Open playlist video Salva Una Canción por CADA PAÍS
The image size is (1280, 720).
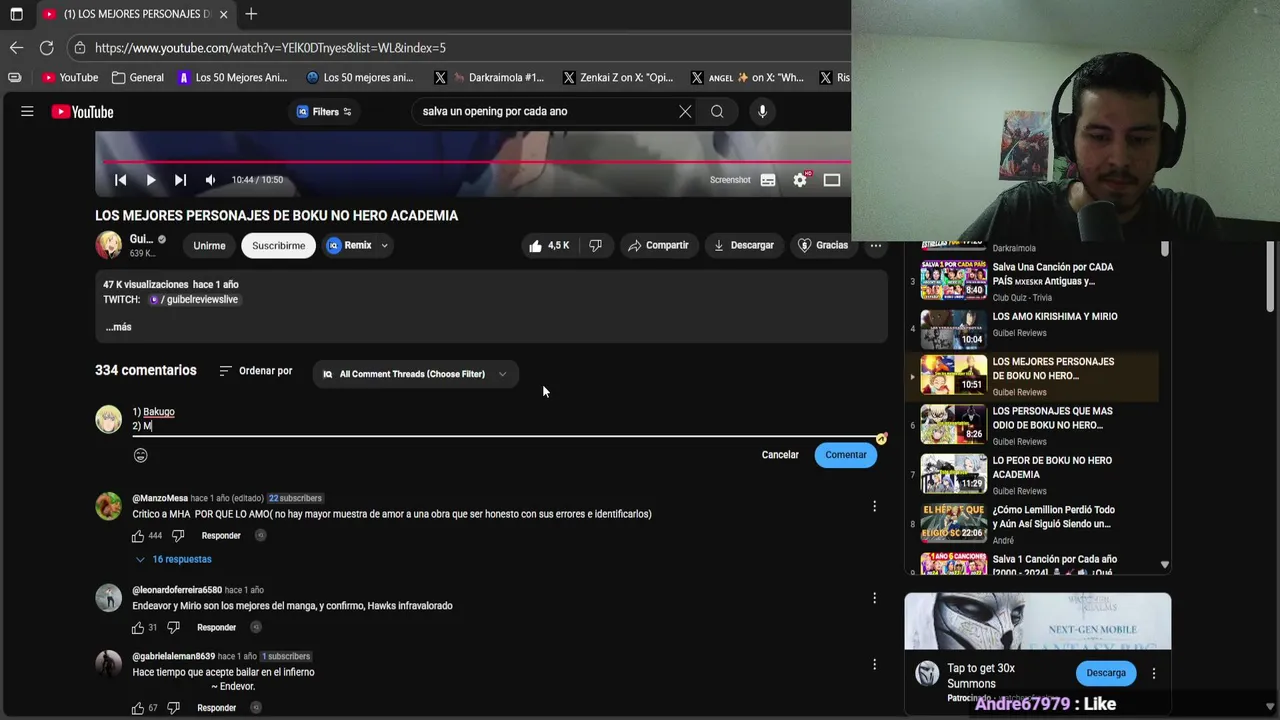(x=1033, y=280)
